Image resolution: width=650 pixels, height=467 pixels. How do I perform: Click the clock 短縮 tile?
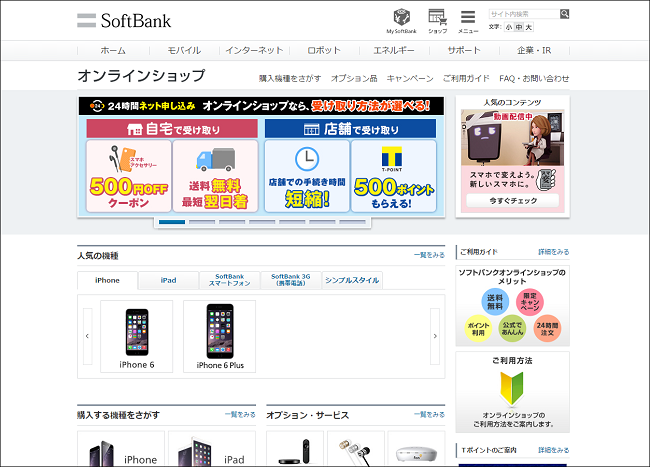(x=307, y=176)
